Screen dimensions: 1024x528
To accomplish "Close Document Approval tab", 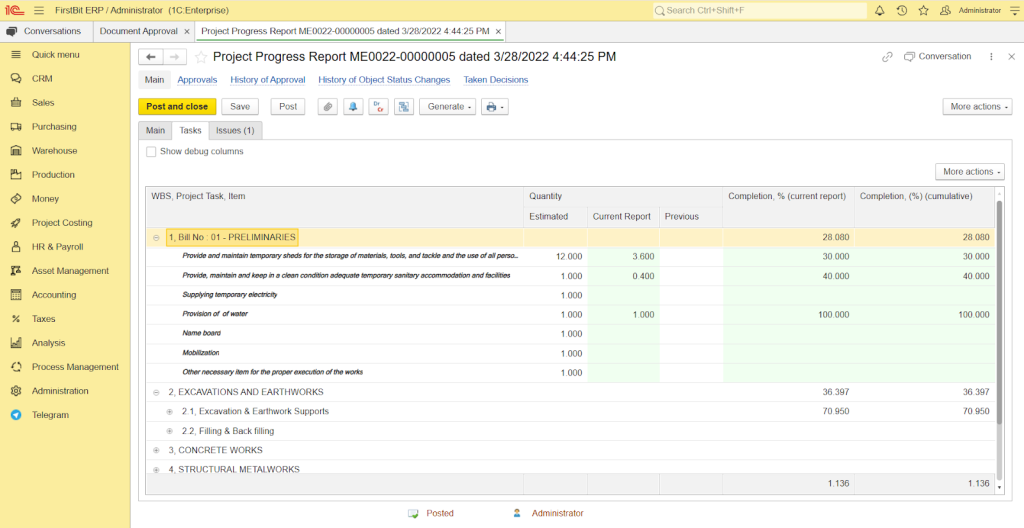I will (187, 31).
